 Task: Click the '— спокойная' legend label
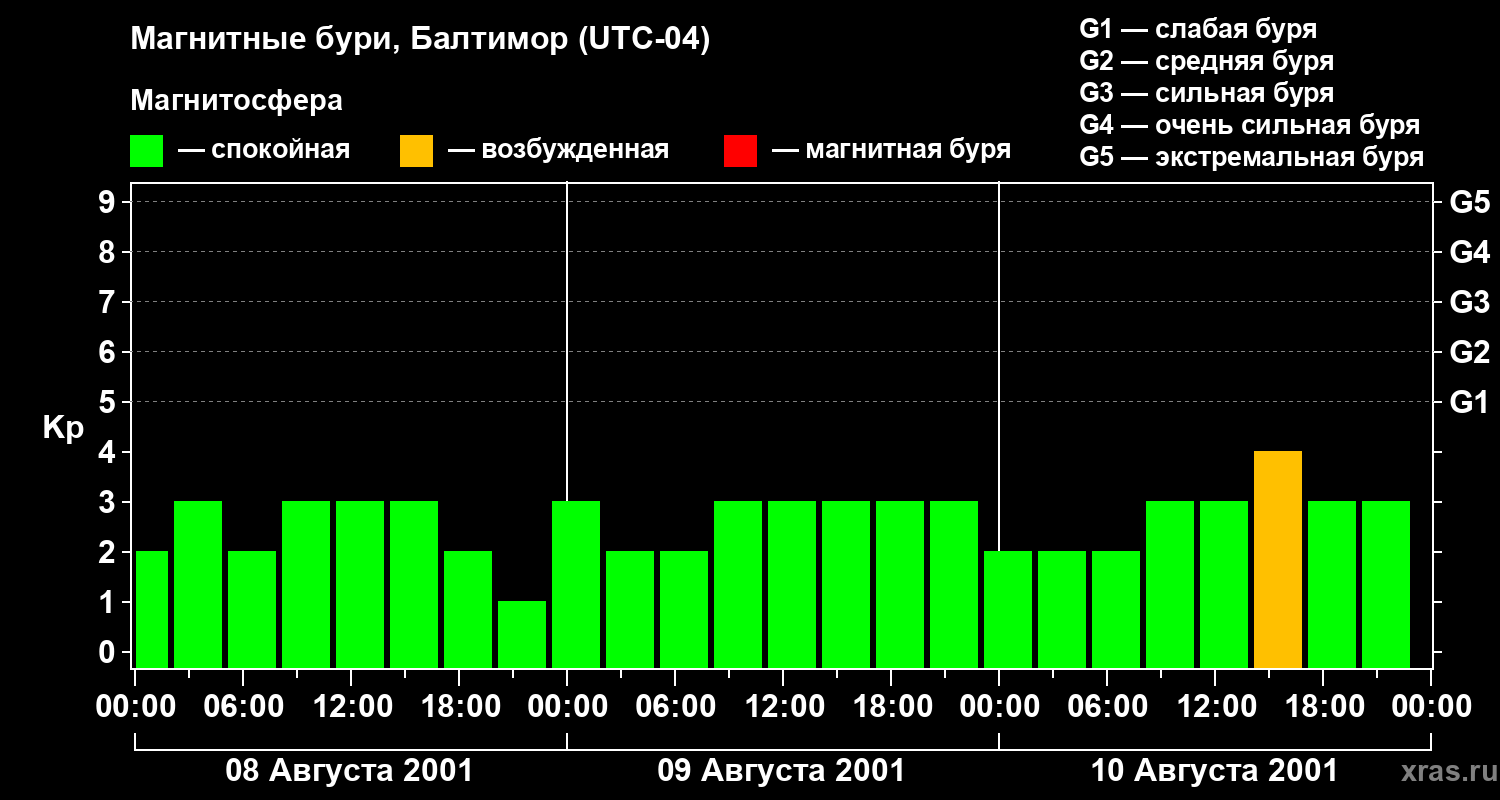click(264, 151)
